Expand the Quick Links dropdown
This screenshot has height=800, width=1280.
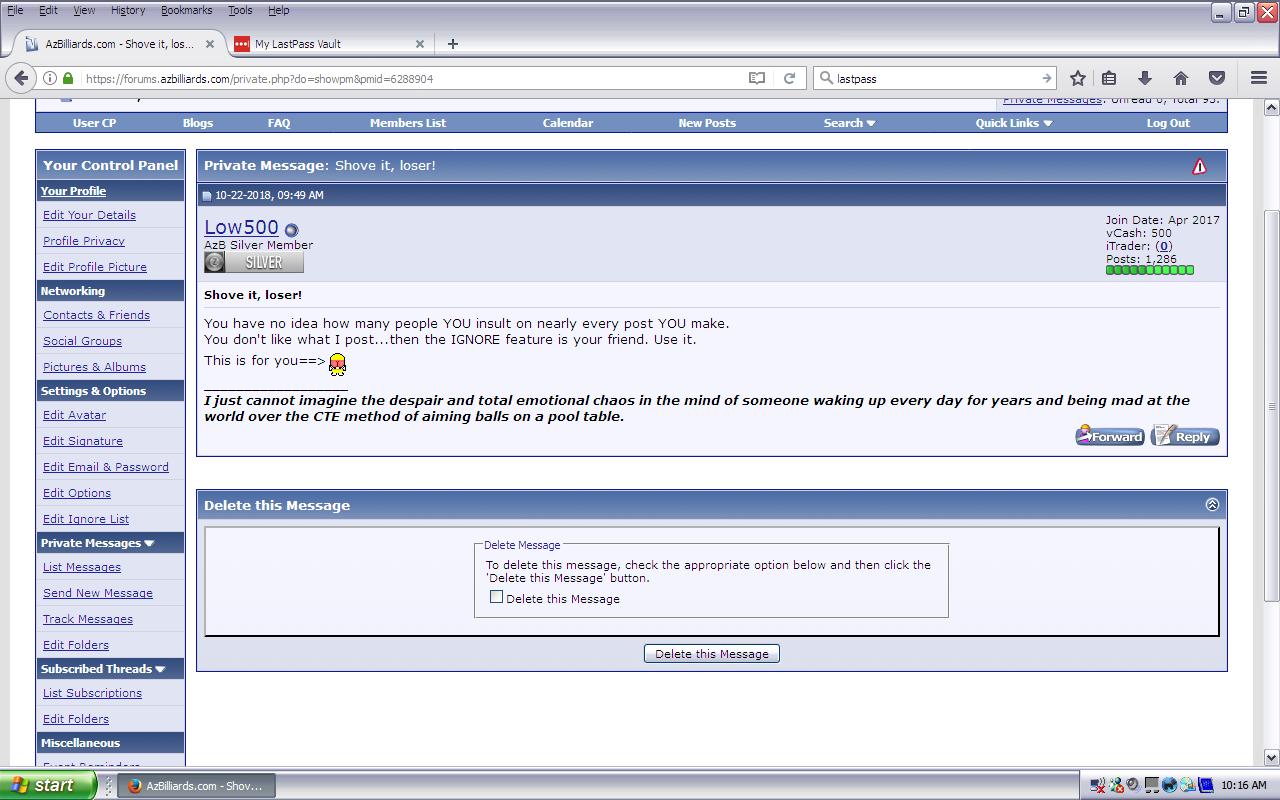[x=1013, y=123]
